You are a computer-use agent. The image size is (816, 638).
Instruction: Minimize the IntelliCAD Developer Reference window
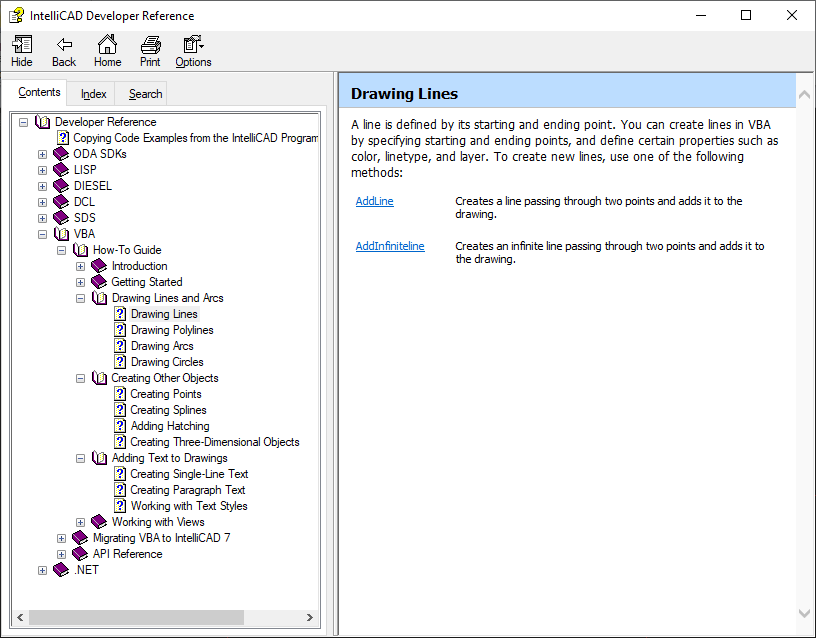701,15
